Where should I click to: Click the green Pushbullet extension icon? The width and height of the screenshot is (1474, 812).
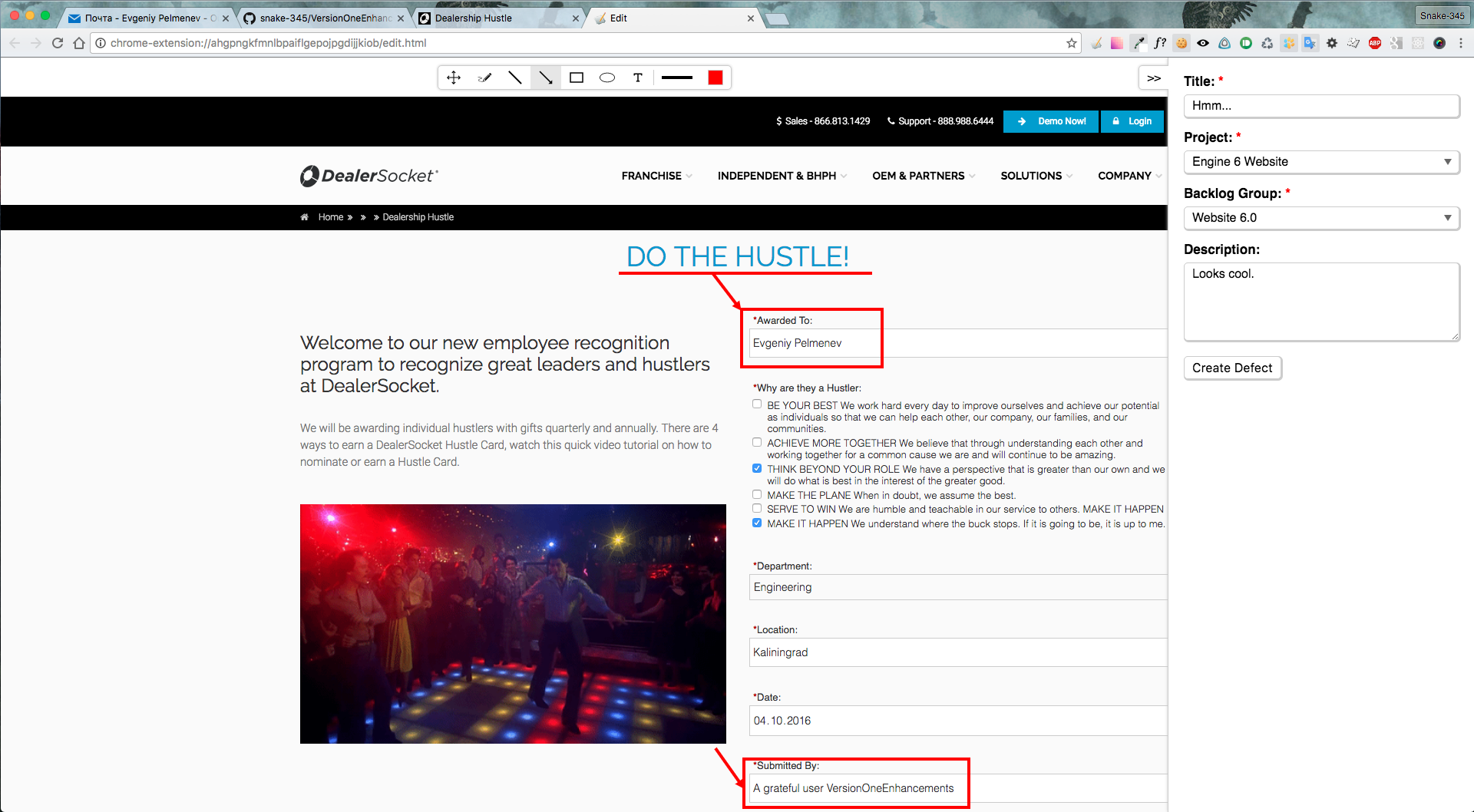click(x=1246, y=43)
